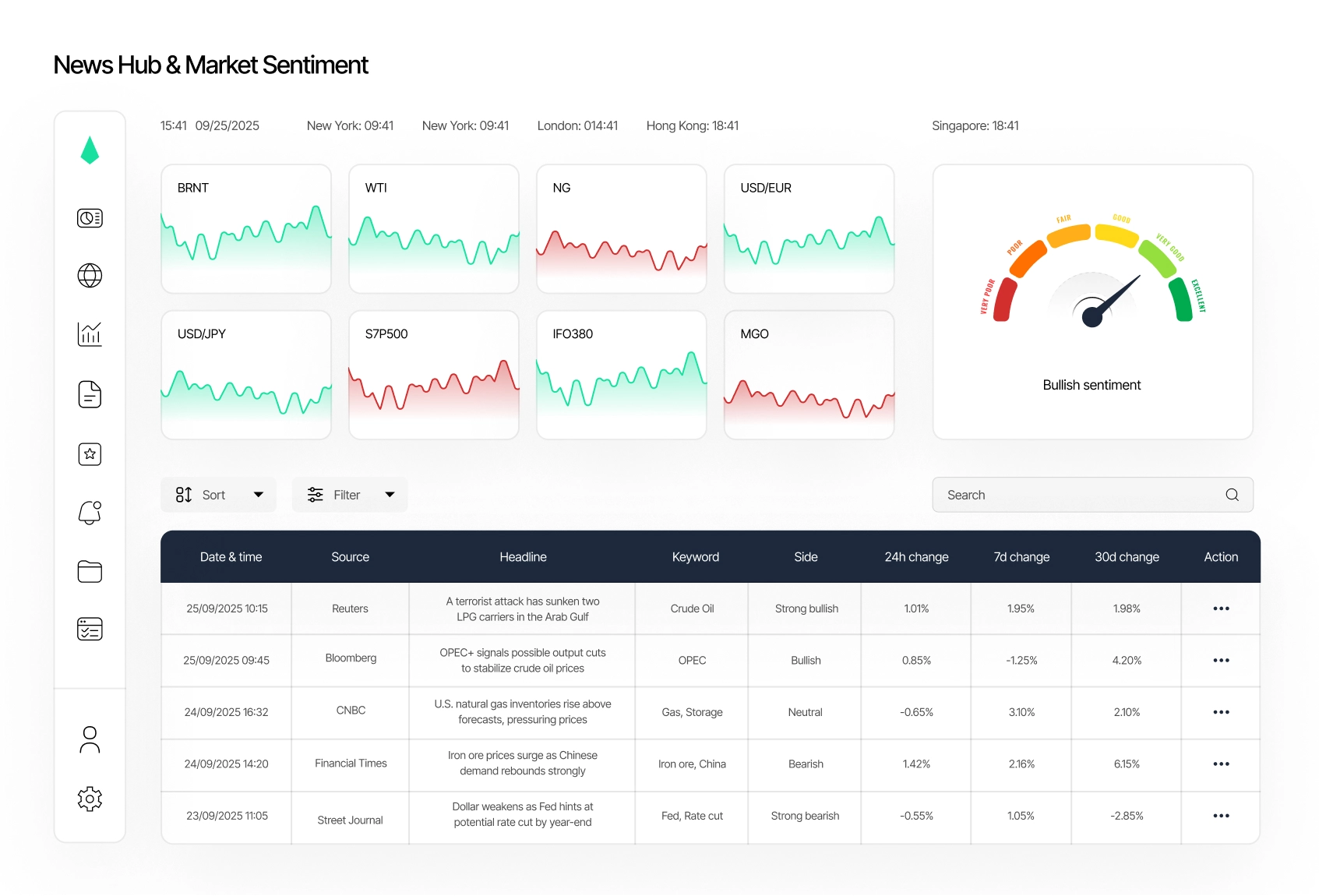Image resolution: width=1319 pixels, height=896 pixels.
Task: Click the Bullish sentiment gauge needle
Action: click(1093, 316)
